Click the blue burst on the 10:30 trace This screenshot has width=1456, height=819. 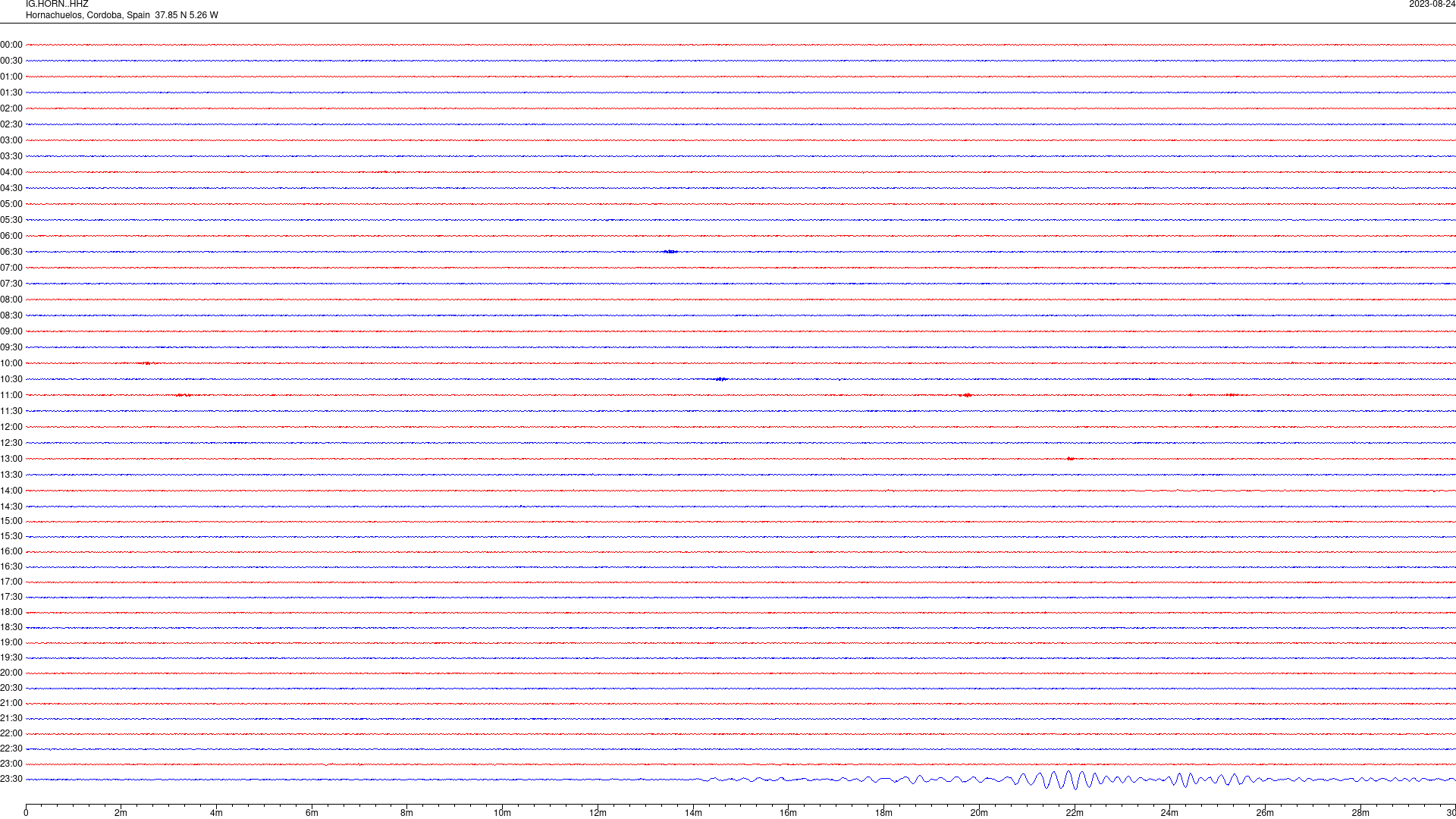pyautogui.click(x=720, y=378)
